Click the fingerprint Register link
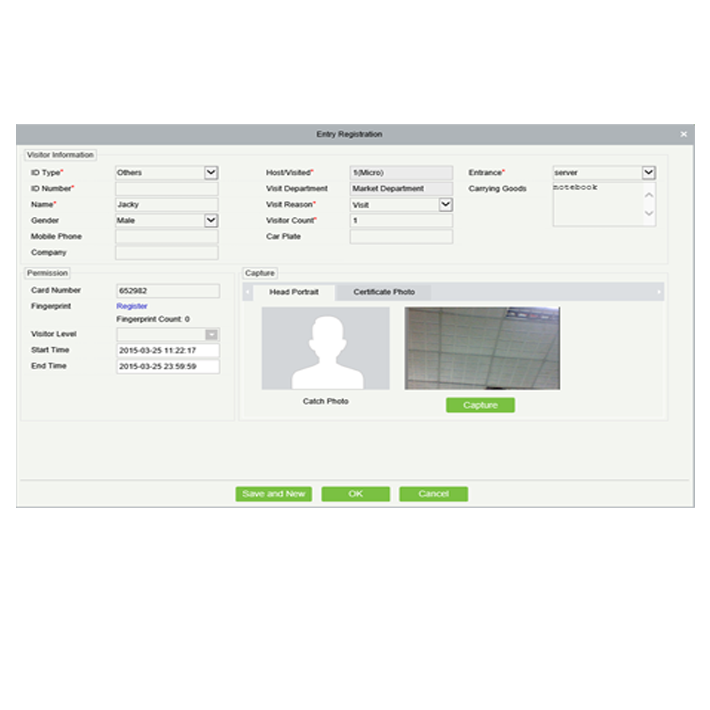Viewport: 710px width, 710px height. click(x=132, y=306)
